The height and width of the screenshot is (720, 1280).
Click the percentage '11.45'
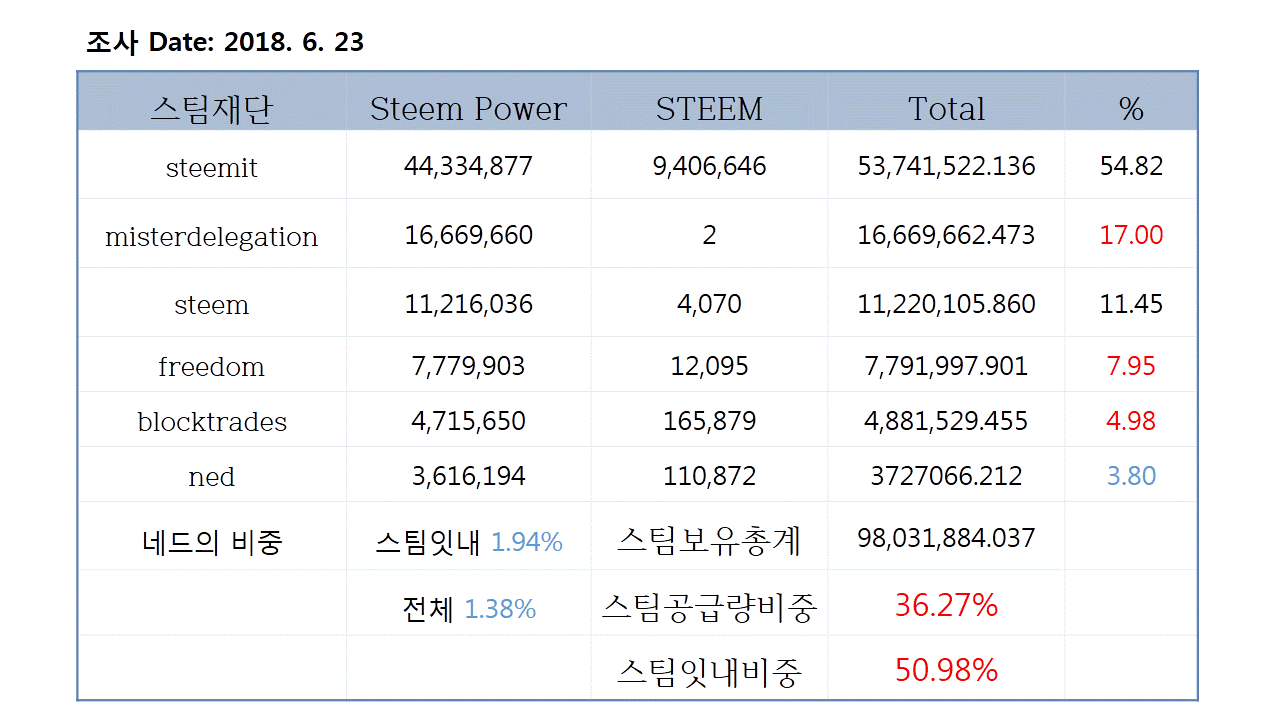1131,304
